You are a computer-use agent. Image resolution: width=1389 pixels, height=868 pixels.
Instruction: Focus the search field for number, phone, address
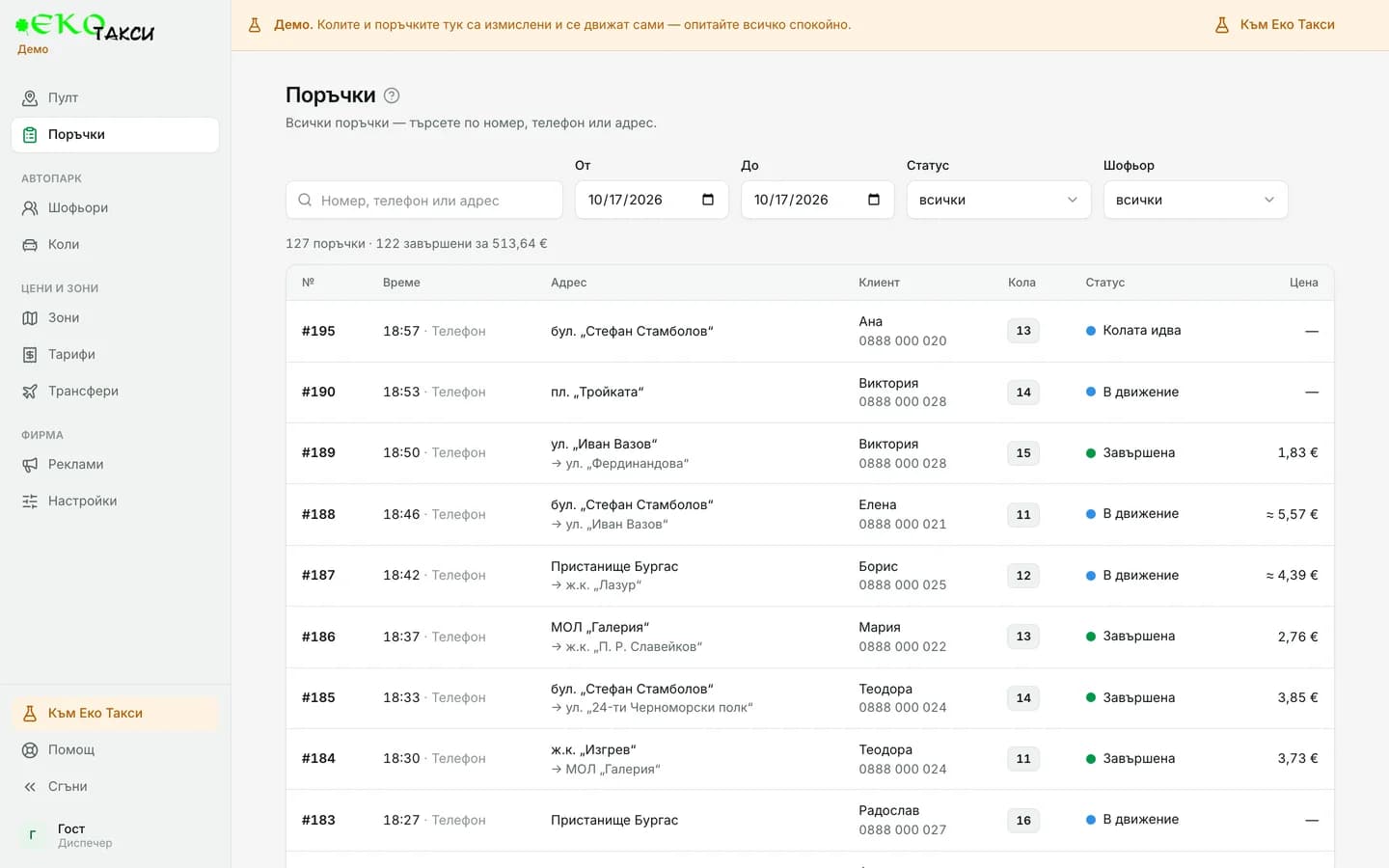[x=424, y=200]
